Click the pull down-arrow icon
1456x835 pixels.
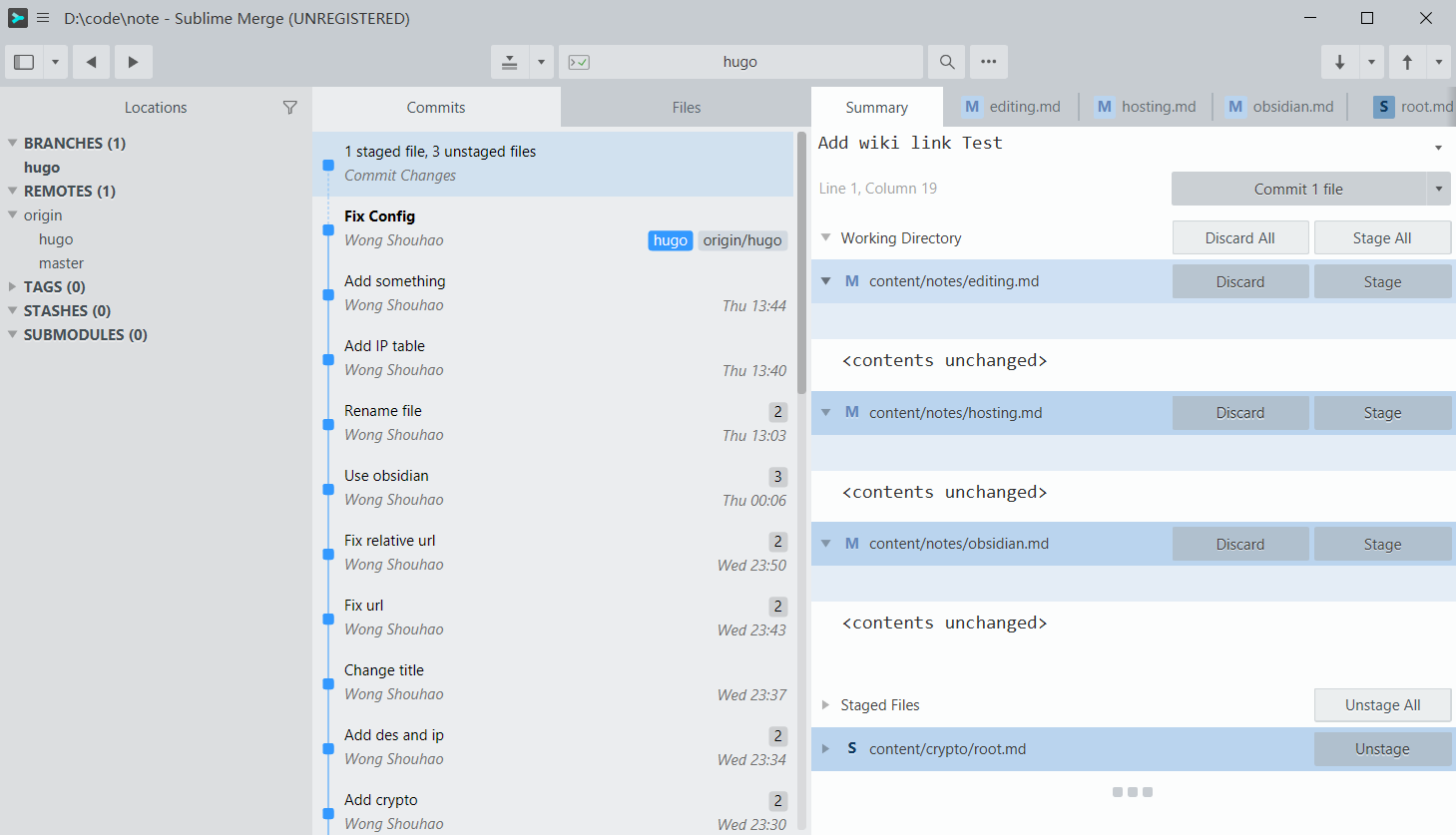1339,62
